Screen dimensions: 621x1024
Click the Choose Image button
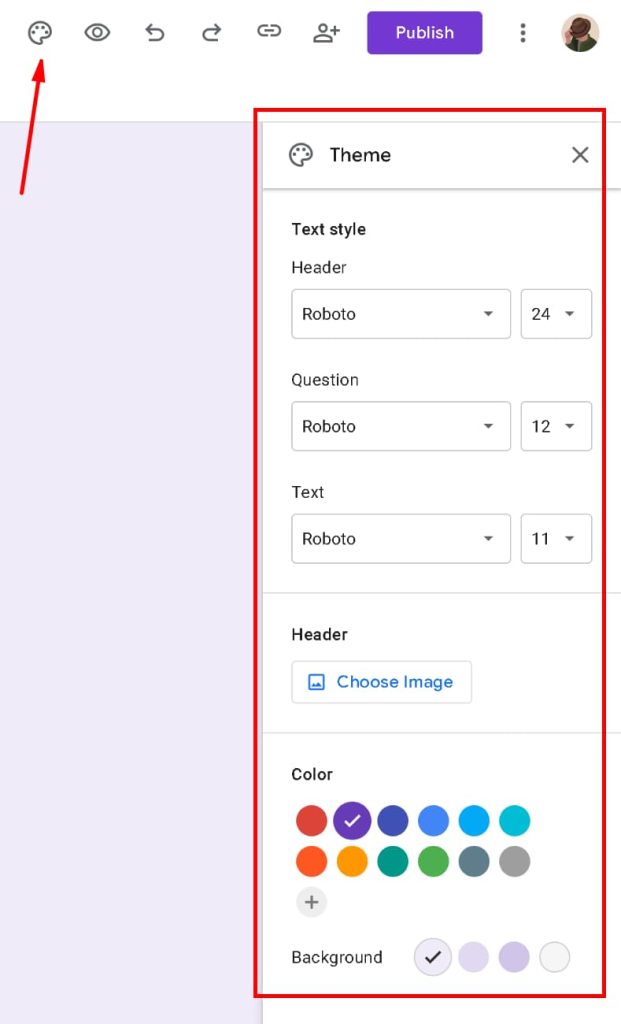point(381,682)
